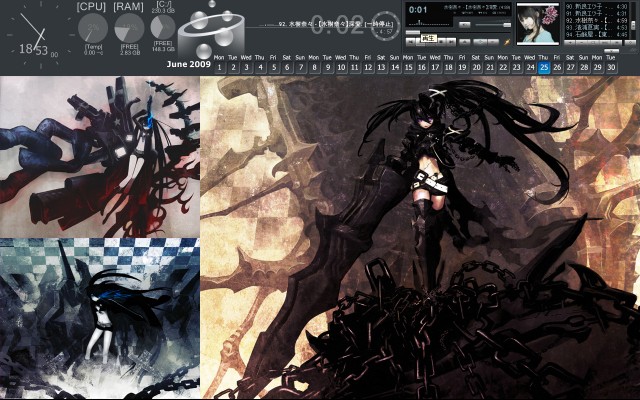The width and height of the screenshot is (640, 400).
Task: Select calendar day 3
Action: click(247, 67)
